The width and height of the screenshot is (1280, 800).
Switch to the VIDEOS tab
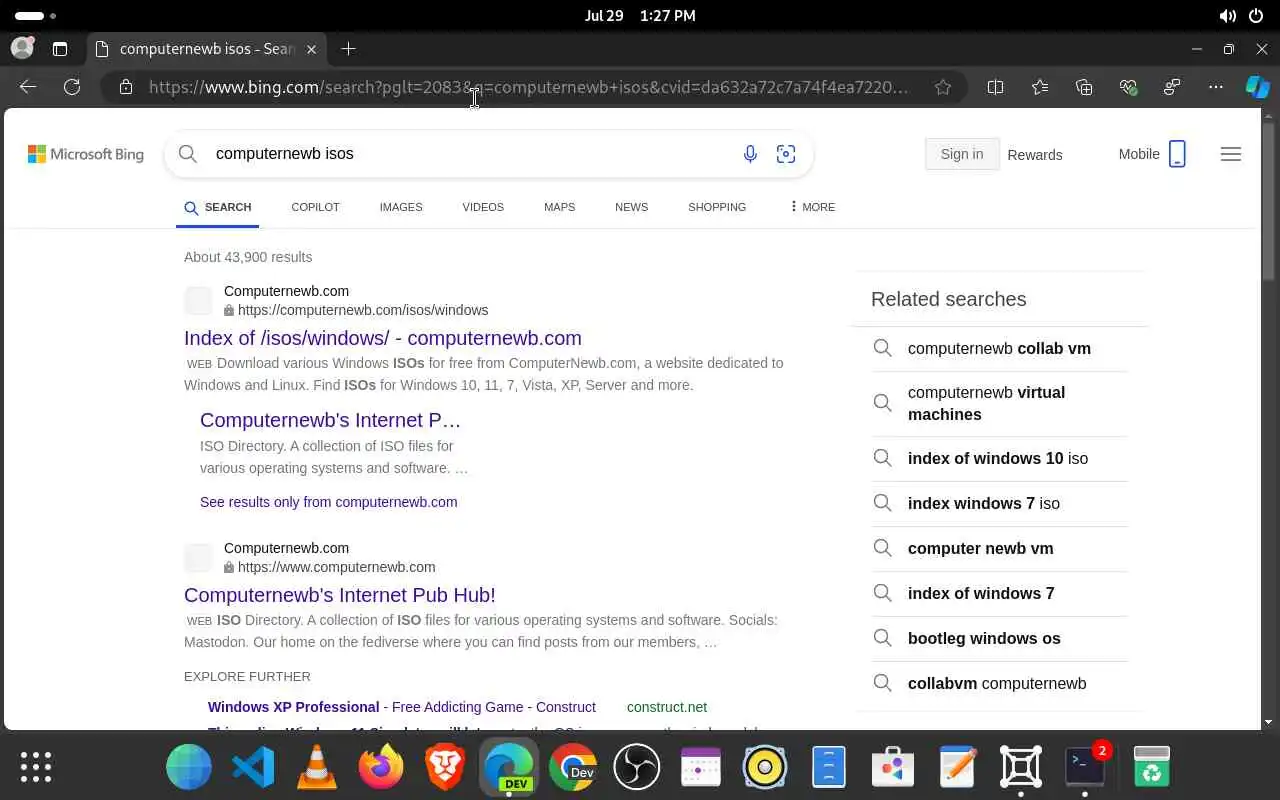(483, 207)
